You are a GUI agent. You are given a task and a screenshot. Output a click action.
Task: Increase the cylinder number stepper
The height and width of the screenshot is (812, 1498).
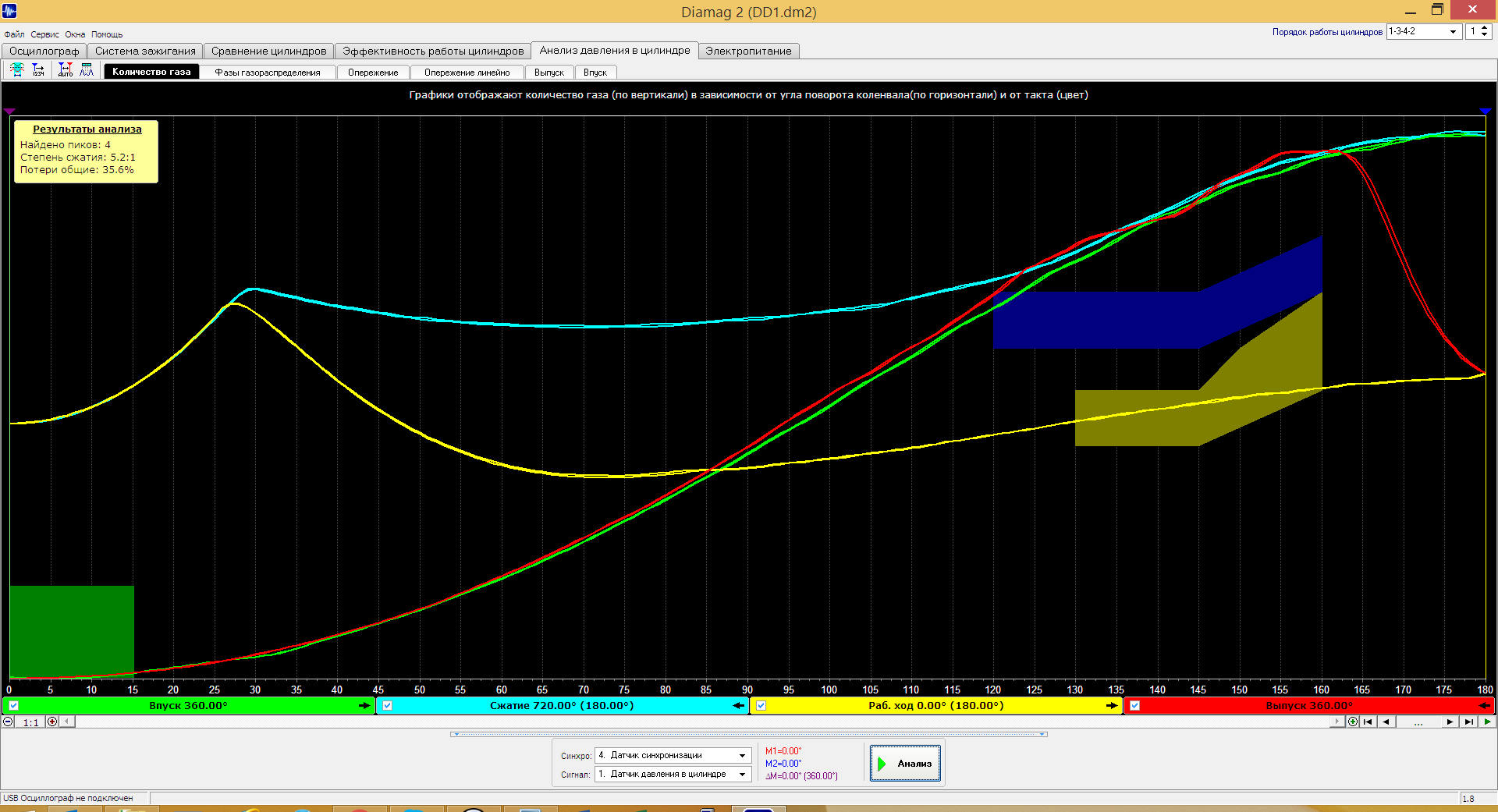click(1485, 27)
